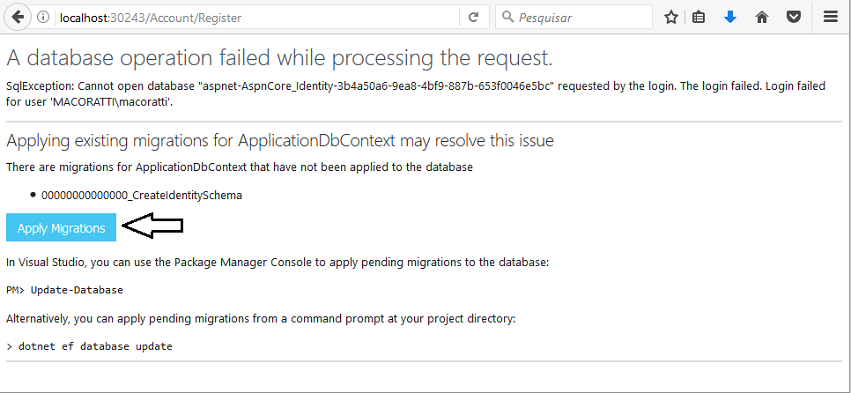
Task: Click the search magnifier icon
Action: (x=507, y=17)
